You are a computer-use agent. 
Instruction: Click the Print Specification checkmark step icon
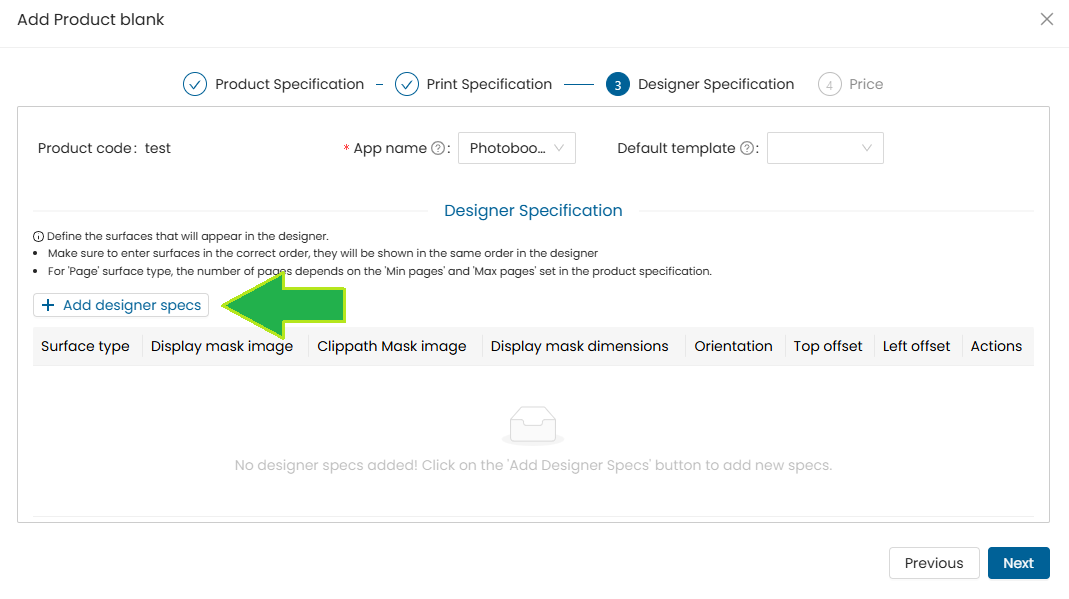[x=406, y=84]
